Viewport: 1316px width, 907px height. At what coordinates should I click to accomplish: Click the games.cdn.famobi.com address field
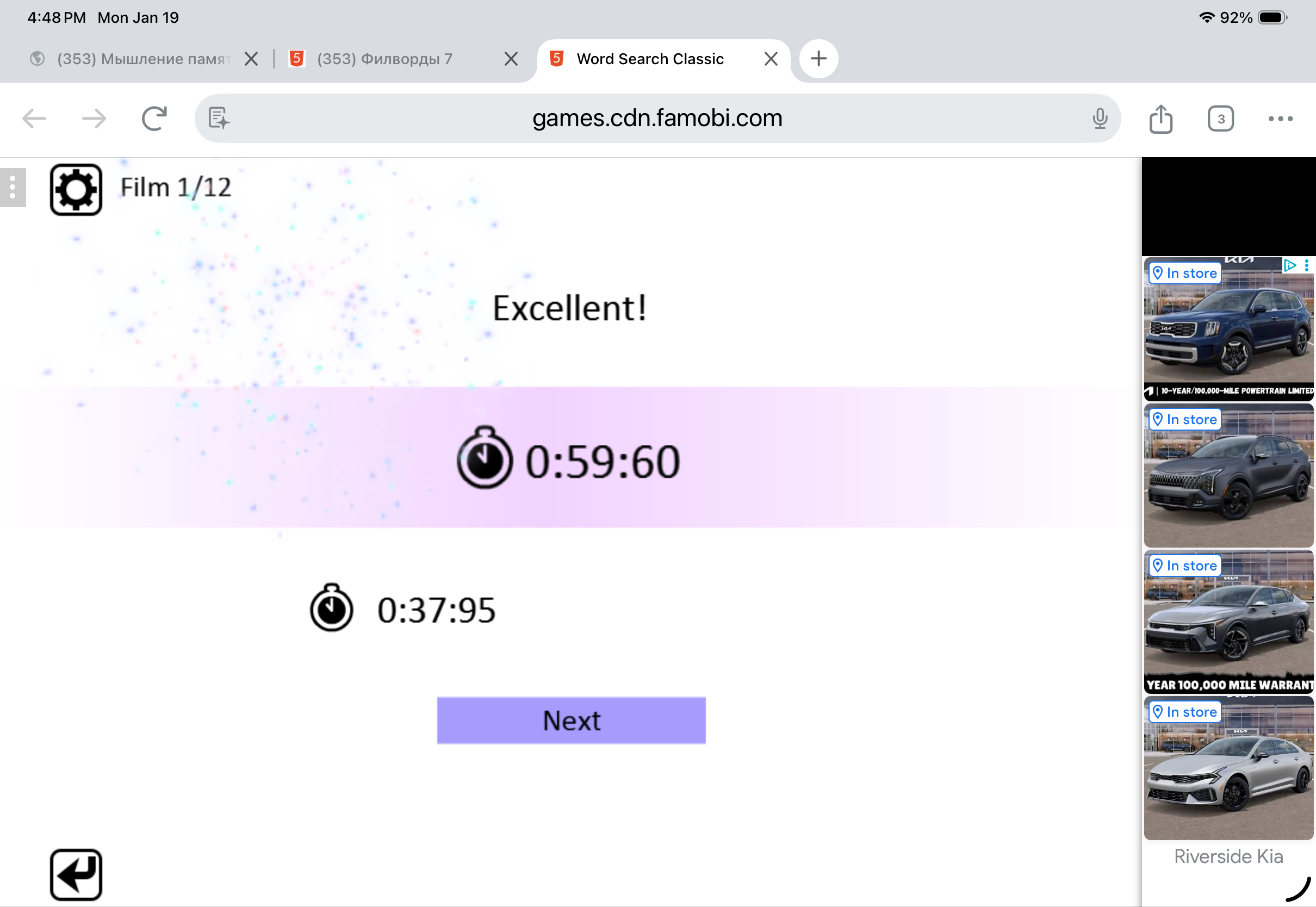pos(657,118)
